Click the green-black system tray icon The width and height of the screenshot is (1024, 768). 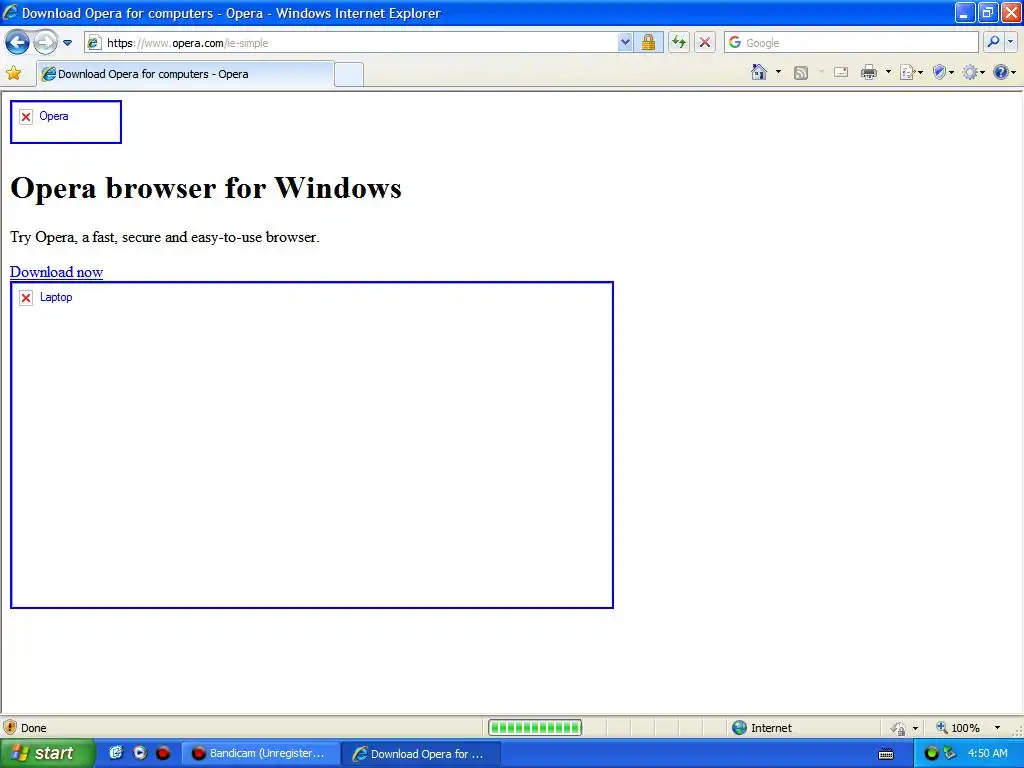tap(931, 754)
